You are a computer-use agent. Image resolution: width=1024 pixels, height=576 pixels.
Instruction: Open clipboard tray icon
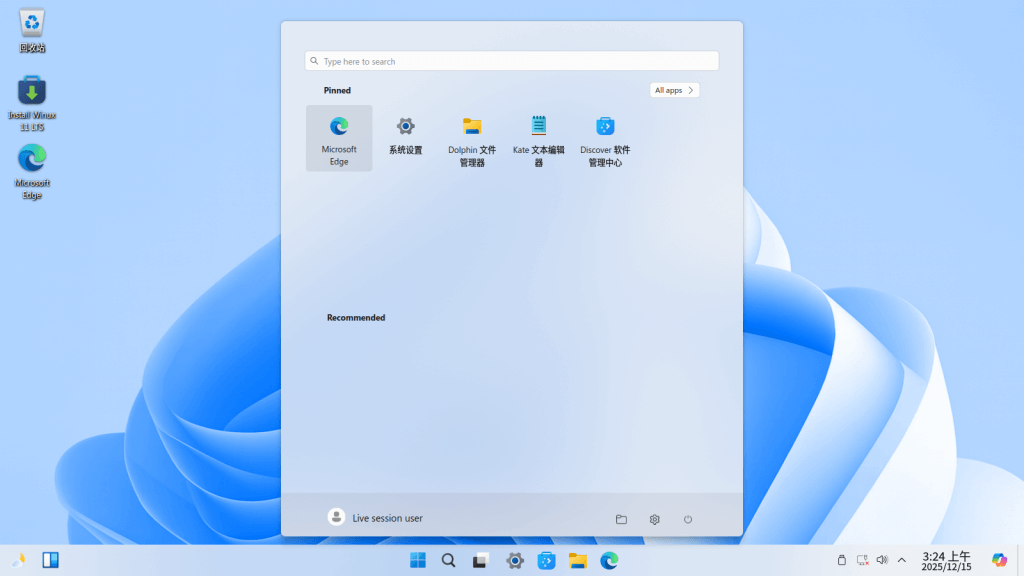[x=842, y=560]
